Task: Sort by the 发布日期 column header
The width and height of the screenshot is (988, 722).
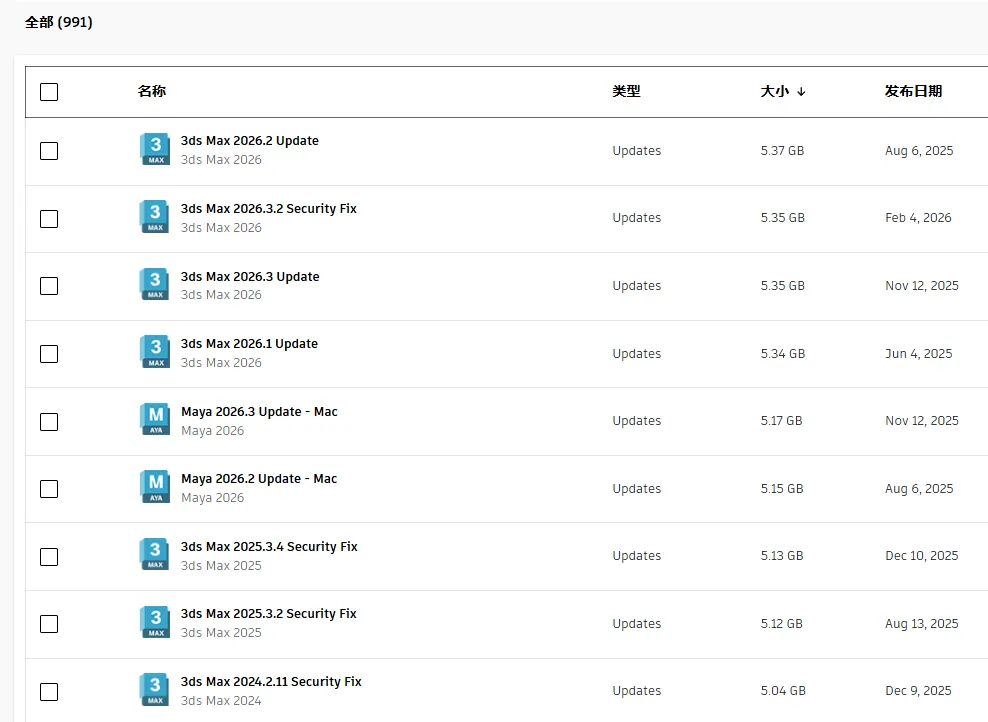Action: [914, 91]
